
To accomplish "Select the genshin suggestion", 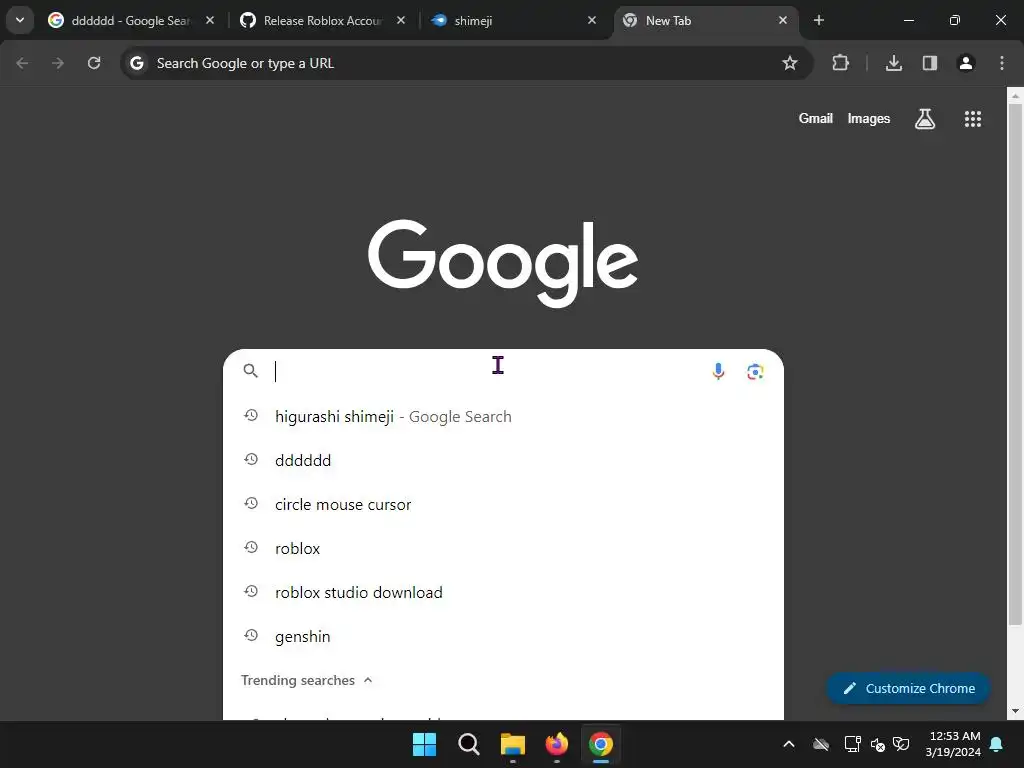I will [x=503, y=637].
